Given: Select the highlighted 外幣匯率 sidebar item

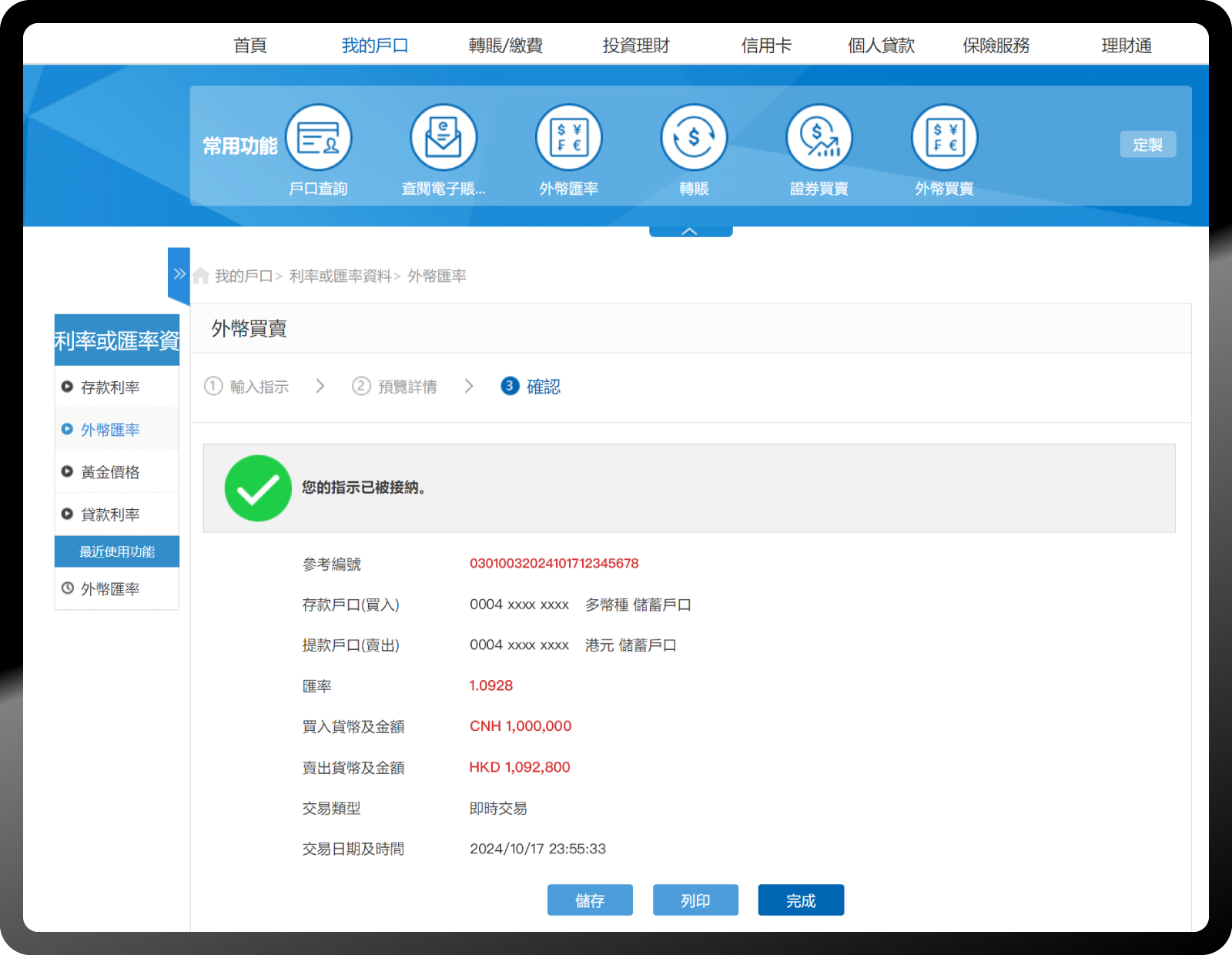Looking at the screenshot, I should [x=117, y=429].
